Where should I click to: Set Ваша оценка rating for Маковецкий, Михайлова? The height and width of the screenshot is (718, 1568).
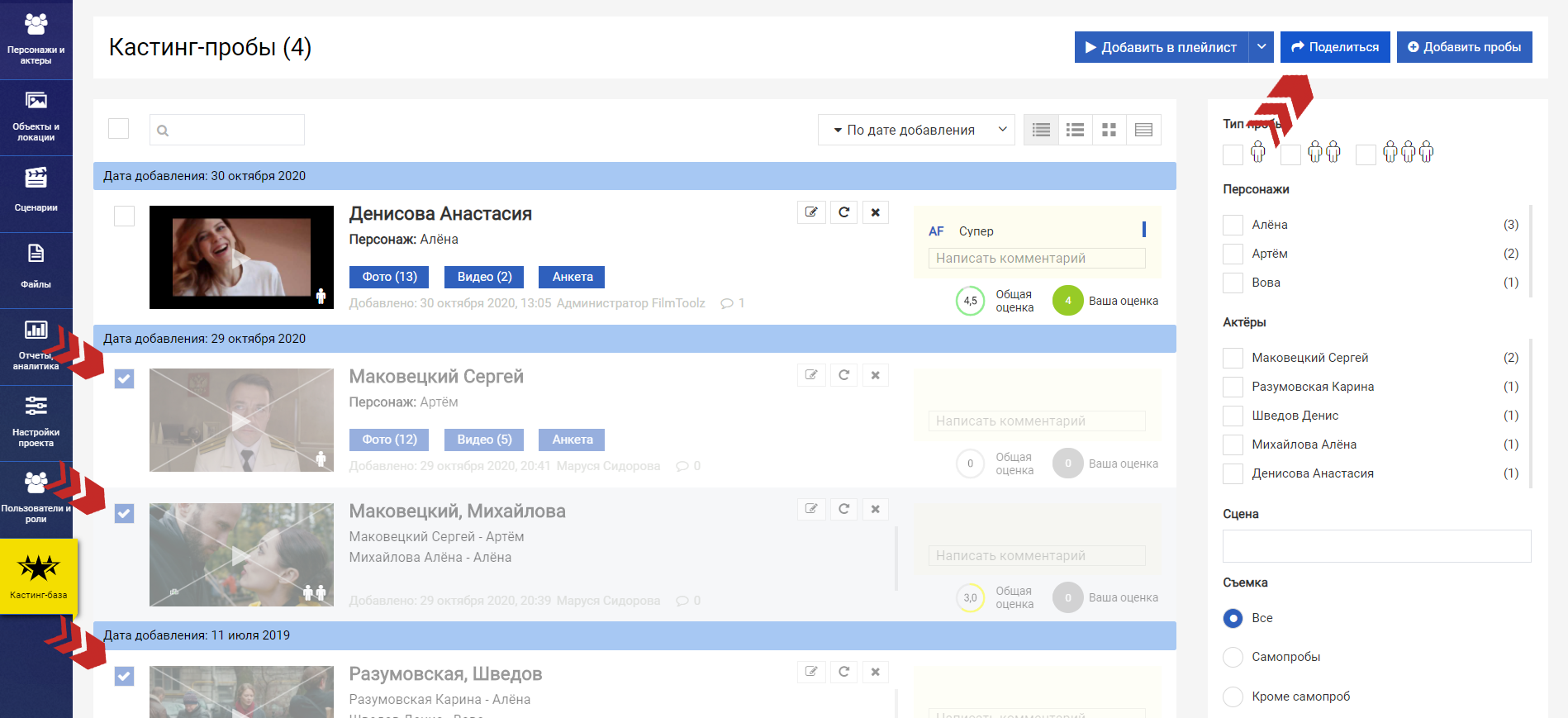1067,597
